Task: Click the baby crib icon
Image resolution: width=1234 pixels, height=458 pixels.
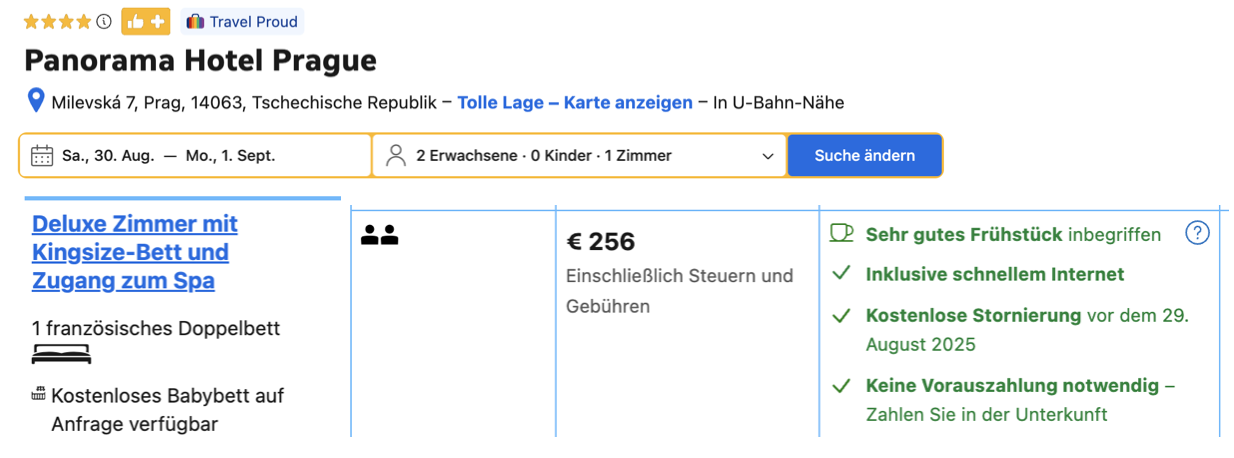Action: [39, 395]
